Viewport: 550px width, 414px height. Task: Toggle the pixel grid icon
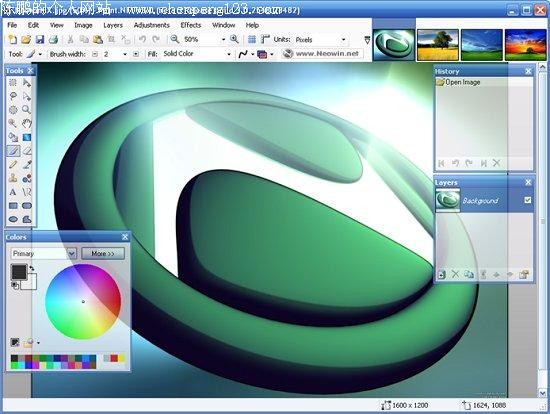coord(251,39)
